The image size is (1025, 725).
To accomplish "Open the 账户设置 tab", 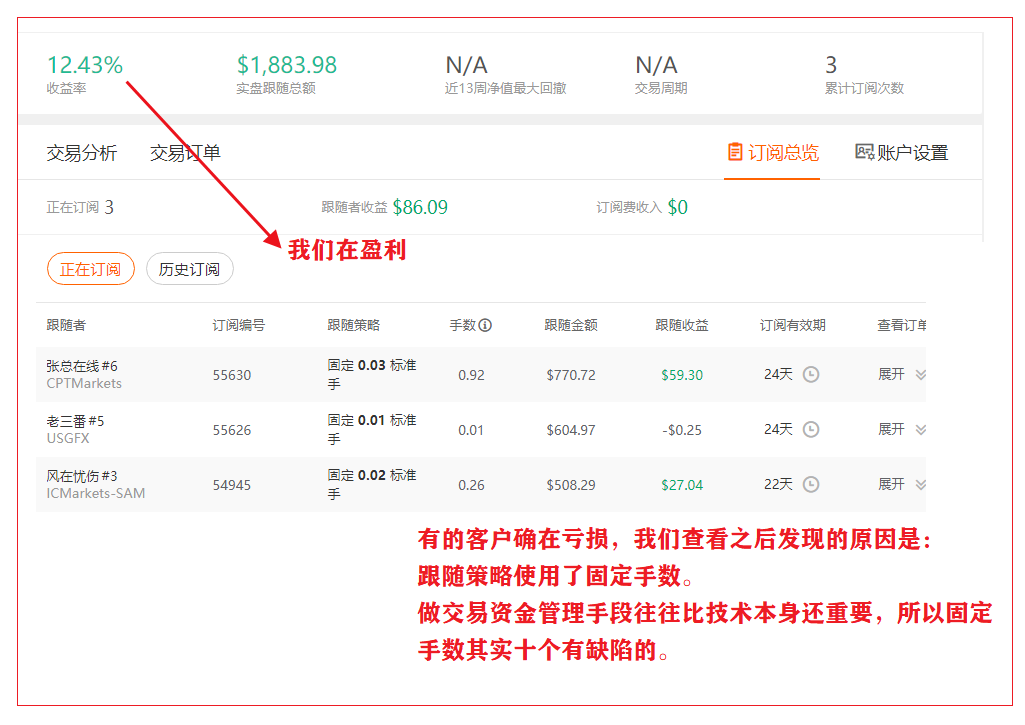I will tap(902, 152).
